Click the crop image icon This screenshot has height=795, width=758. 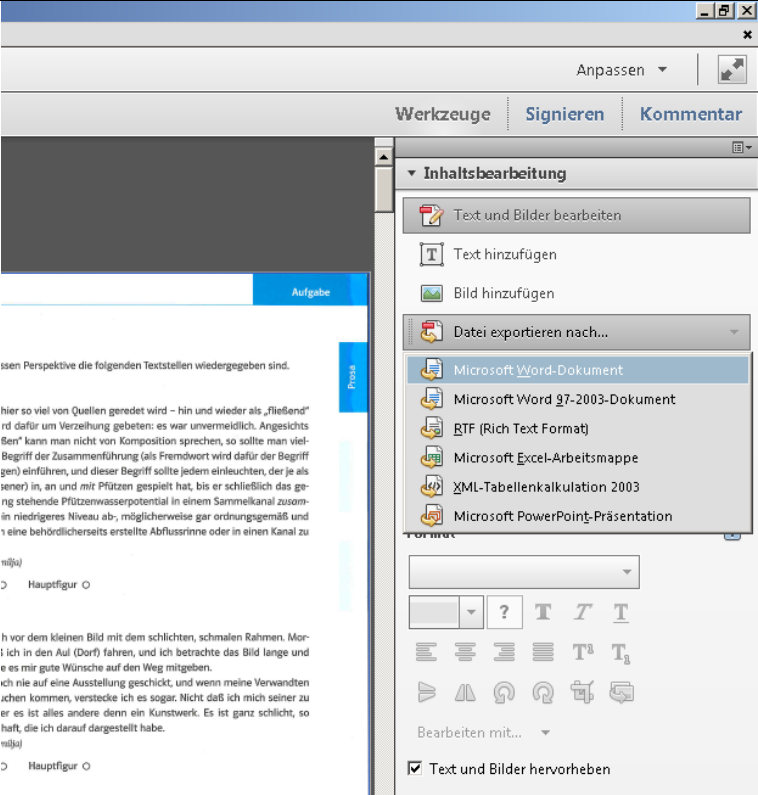click(x=582, y=692)
